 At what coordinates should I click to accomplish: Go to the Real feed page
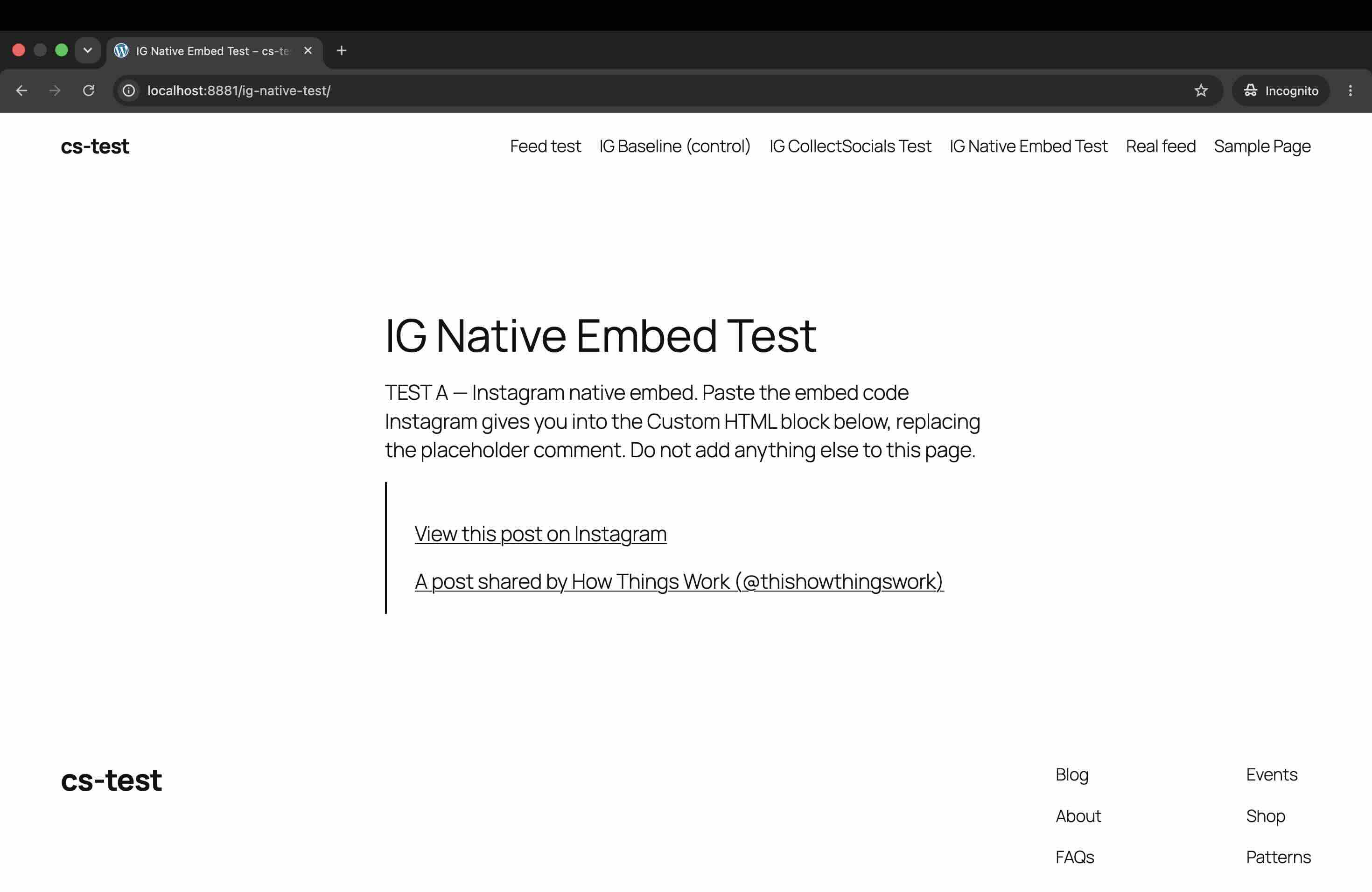[x=1161, y=146]
